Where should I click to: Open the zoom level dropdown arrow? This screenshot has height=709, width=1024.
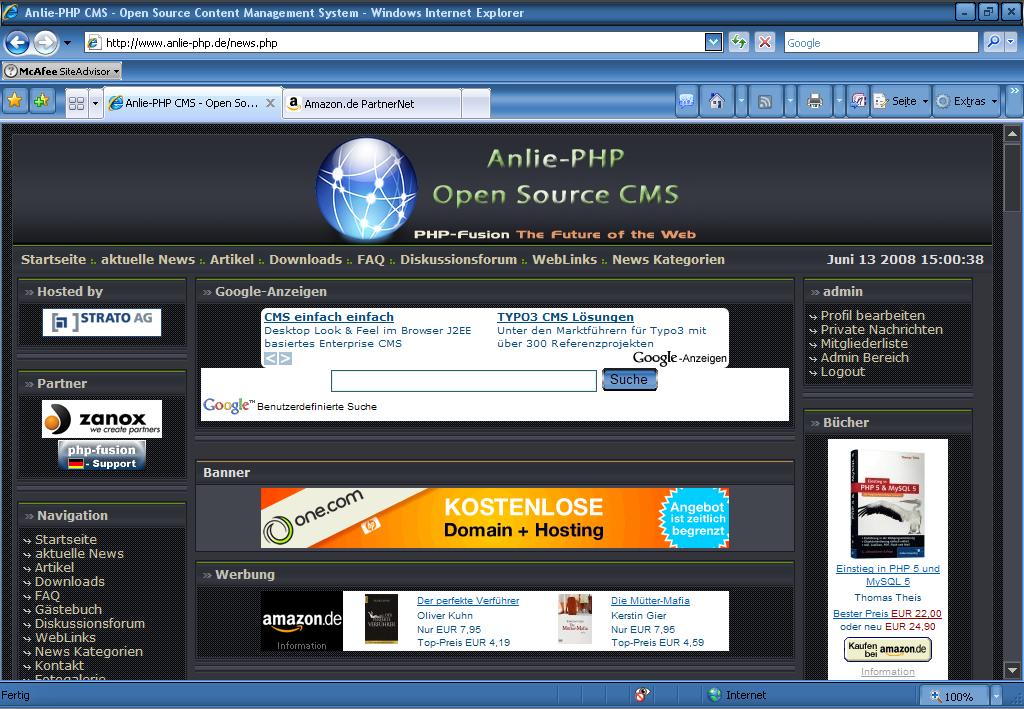point(996,696)
